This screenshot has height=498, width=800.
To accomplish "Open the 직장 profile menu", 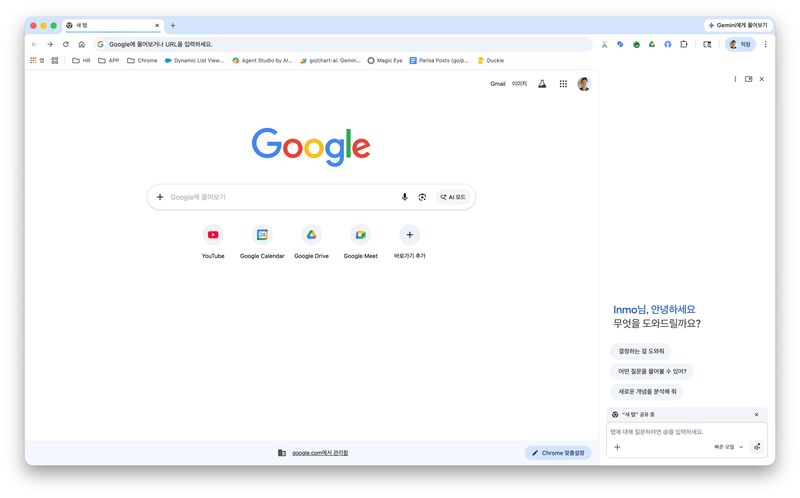I will point(740,44).
